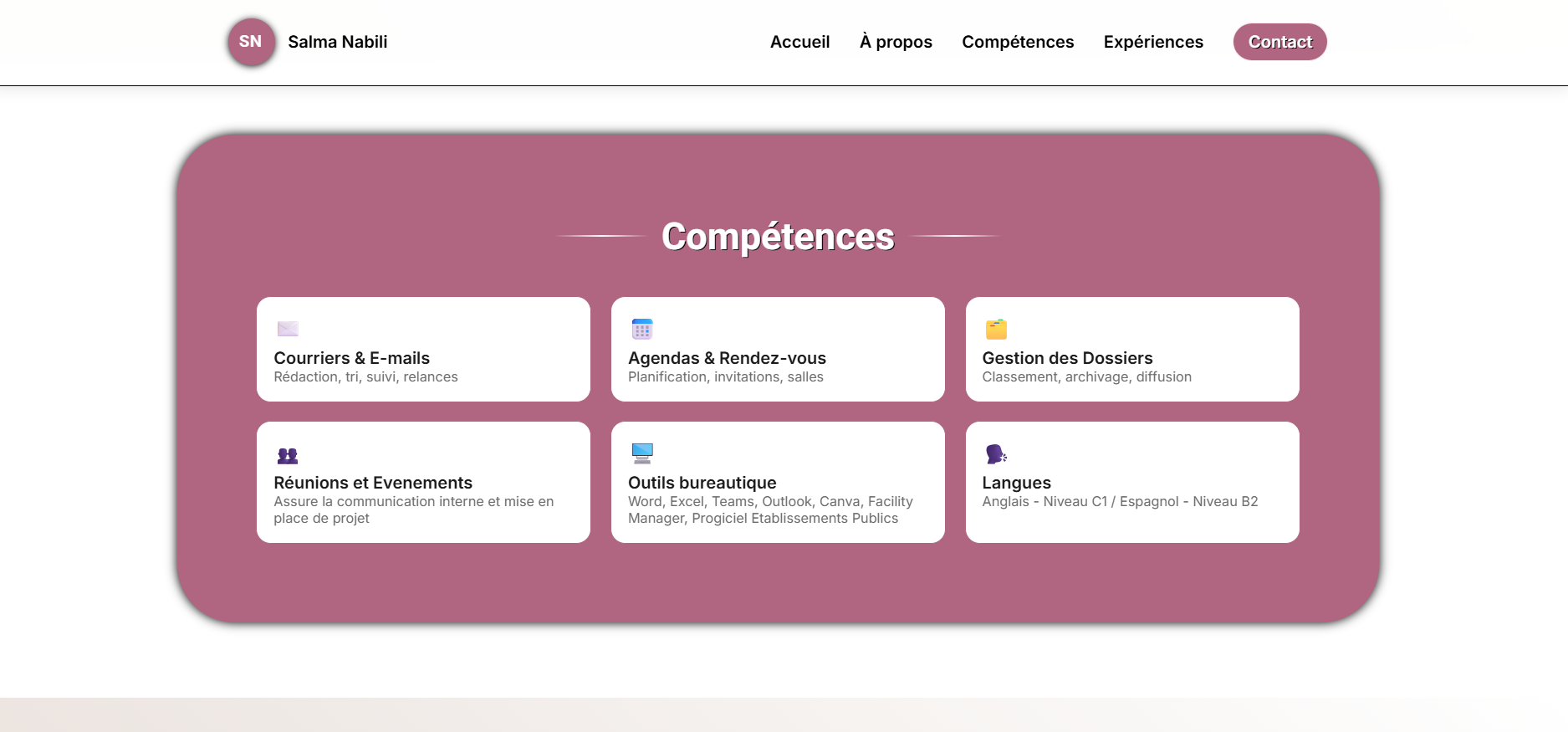This screenshot has height=732, width=1568.
Task: Click the two-people icon for Réunions
Action: click(x=288, y=456)
